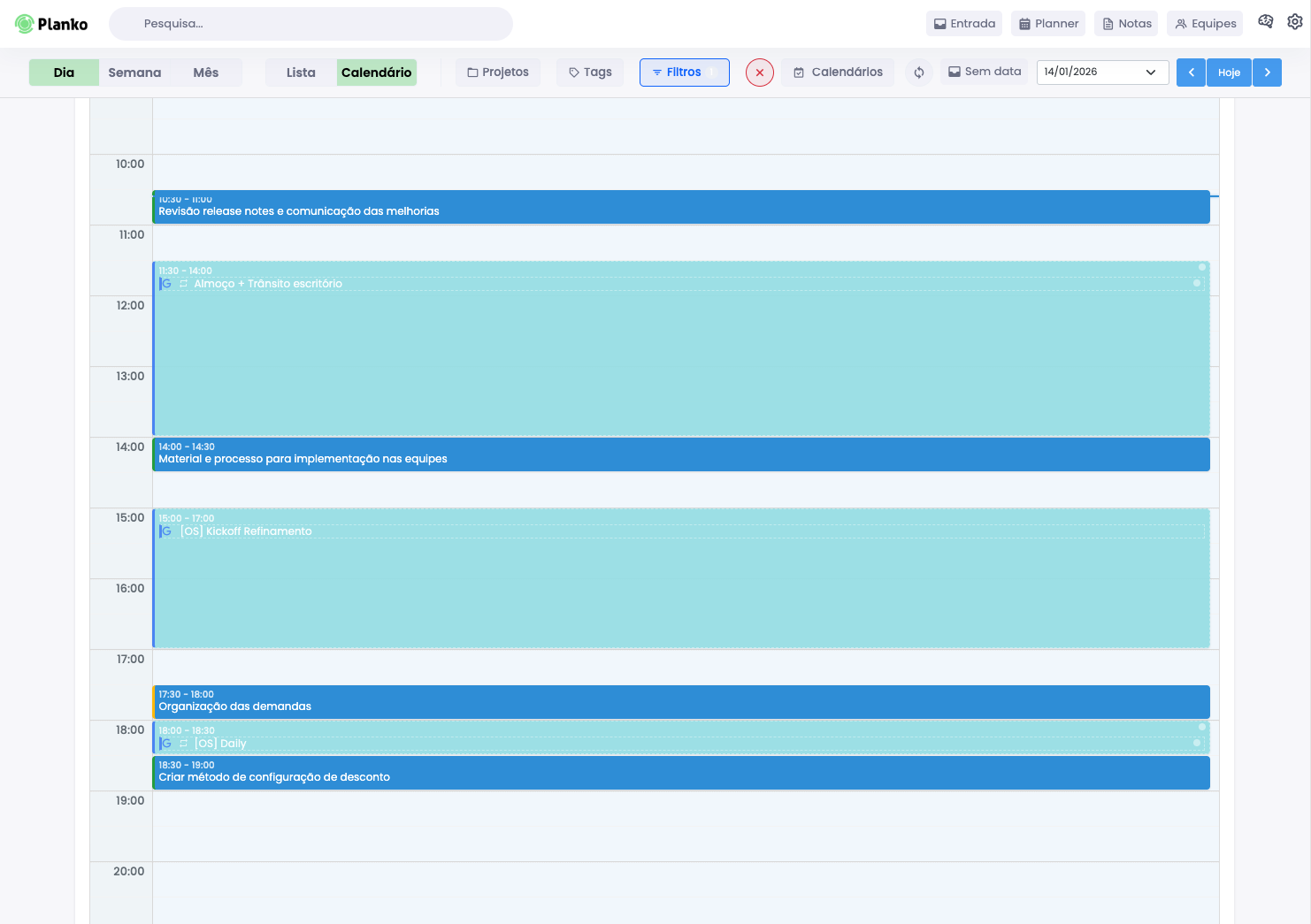Click the 13:00 time slot label

(130, 376)
